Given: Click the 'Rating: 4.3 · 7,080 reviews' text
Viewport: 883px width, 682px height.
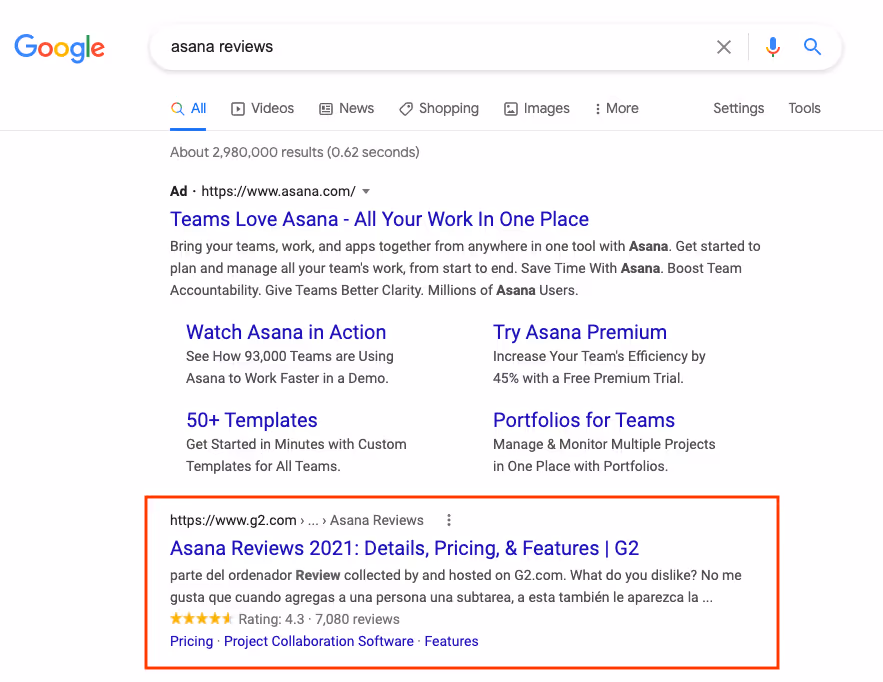Looking at the screenshot, I should pyautogui.click(x=319, y=619).
